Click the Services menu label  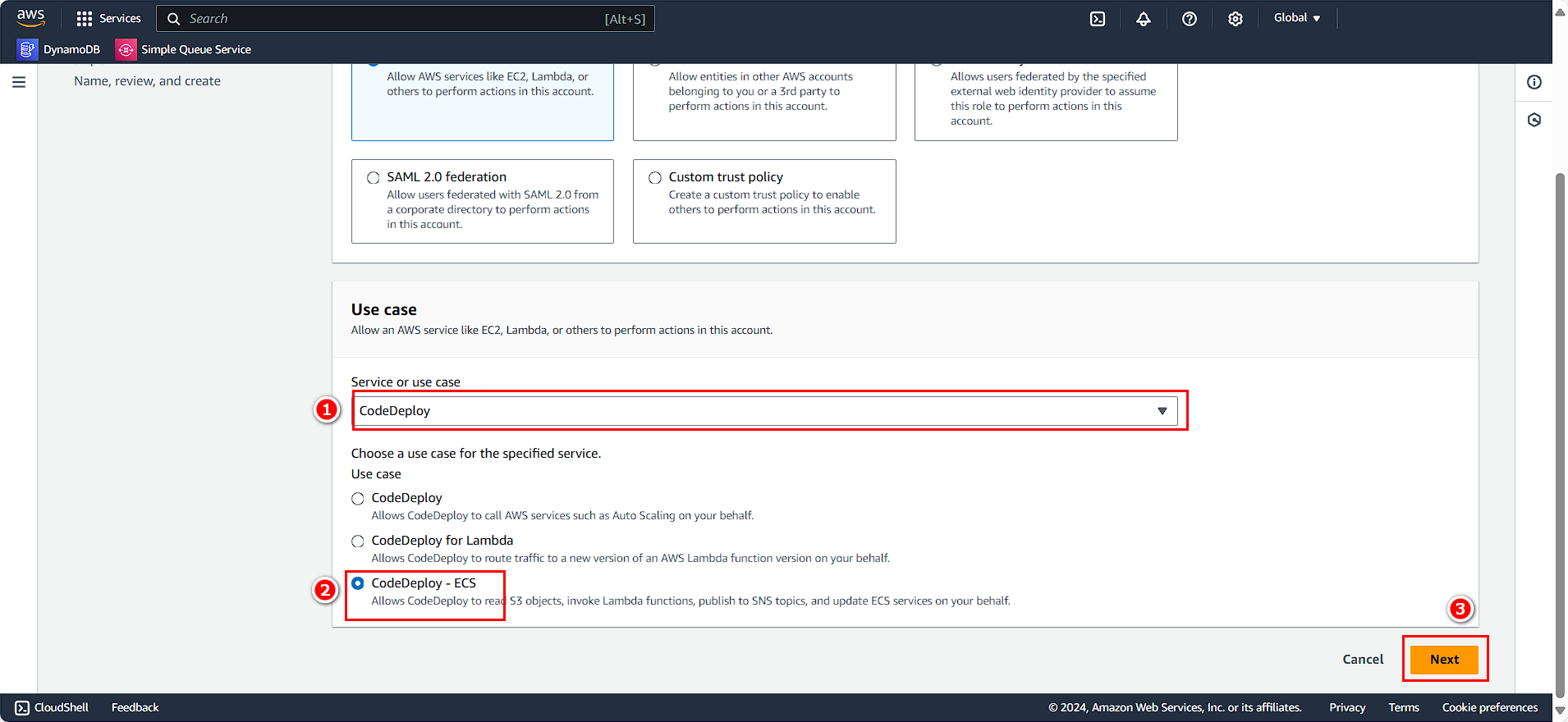pyautogui.click(x=120, y=18)
